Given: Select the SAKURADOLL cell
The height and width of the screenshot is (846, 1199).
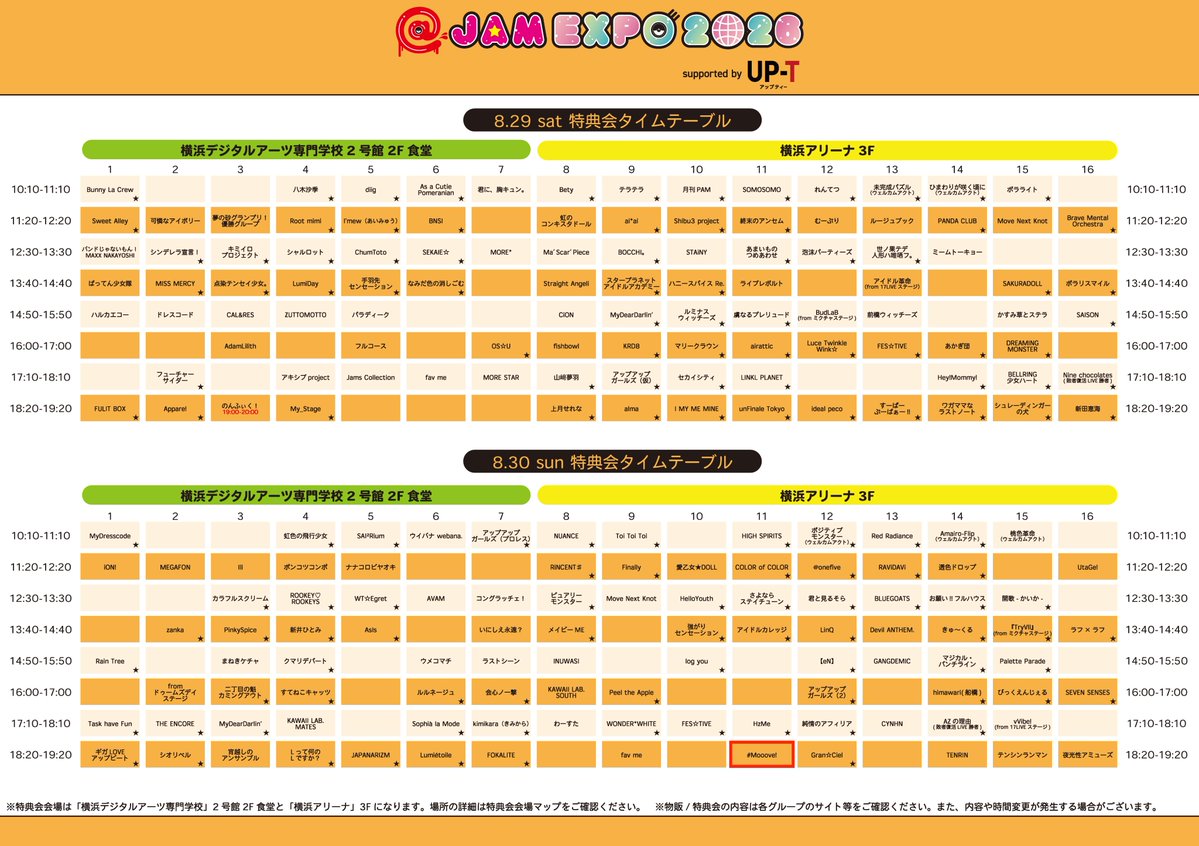Looking at the screenshot, I should tap(1022, 284).
